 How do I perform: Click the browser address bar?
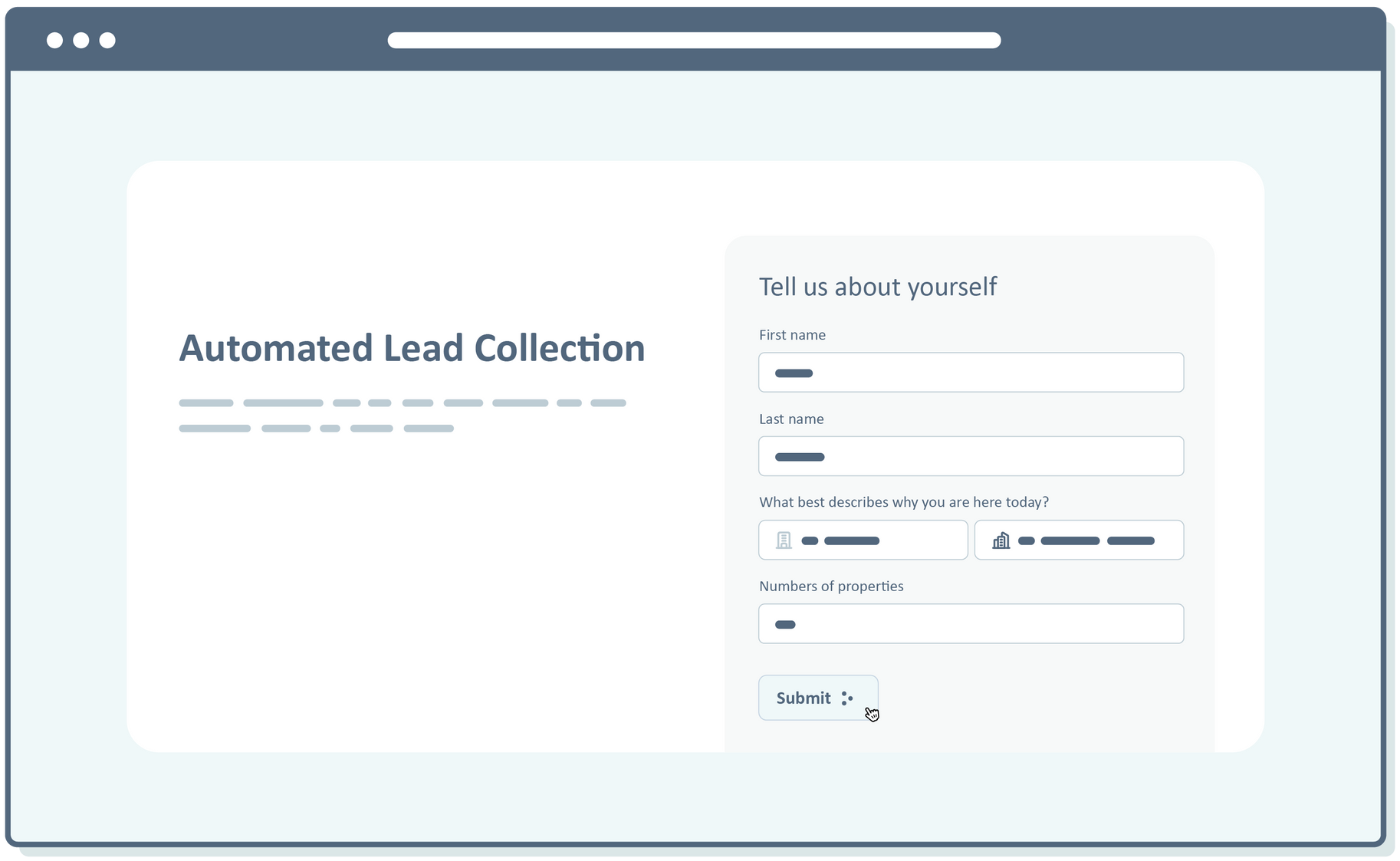[x=695, y=38]
